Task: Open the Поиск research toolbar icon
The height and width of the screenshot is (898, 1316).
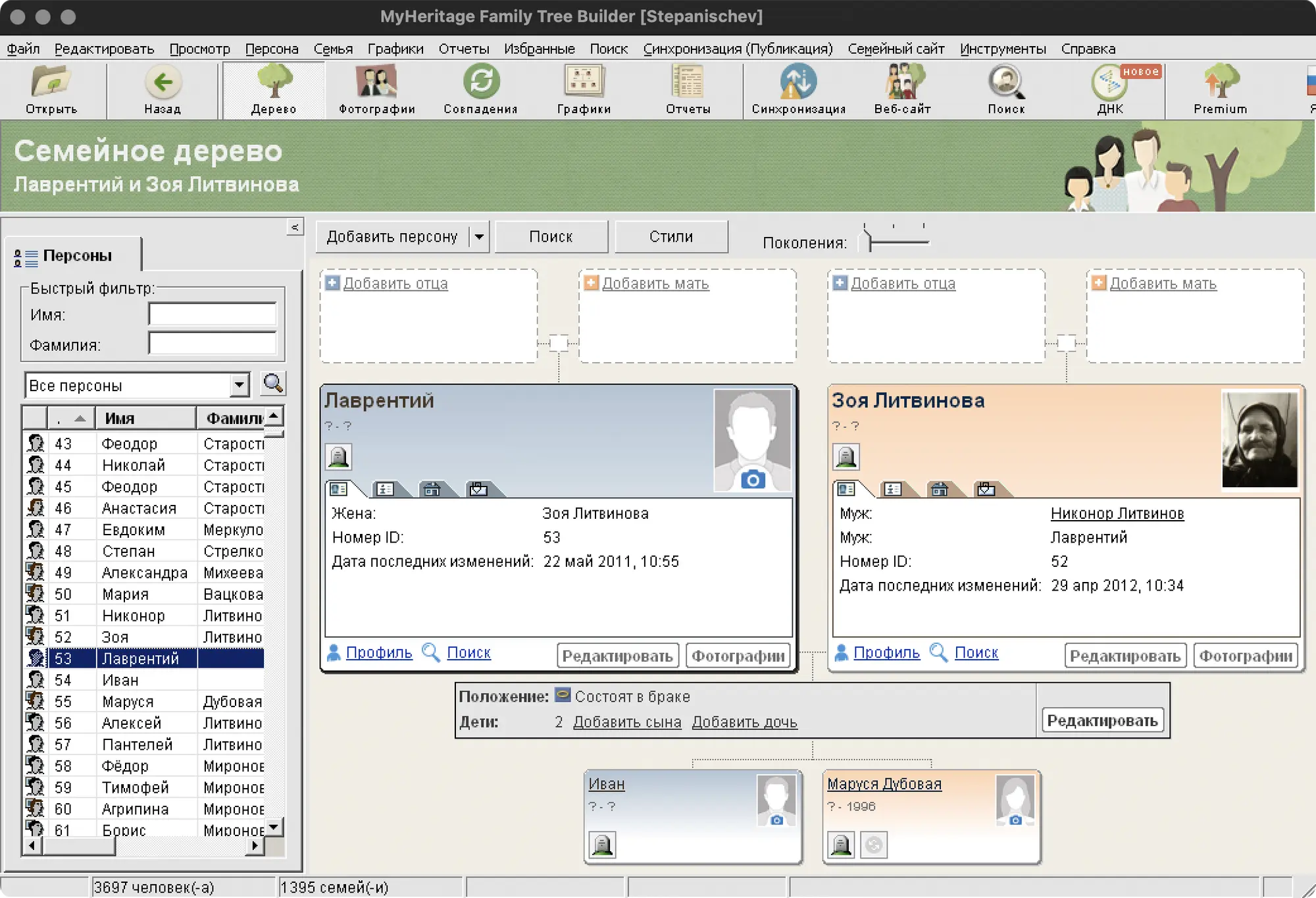Action: click(x=1006, y=90)
